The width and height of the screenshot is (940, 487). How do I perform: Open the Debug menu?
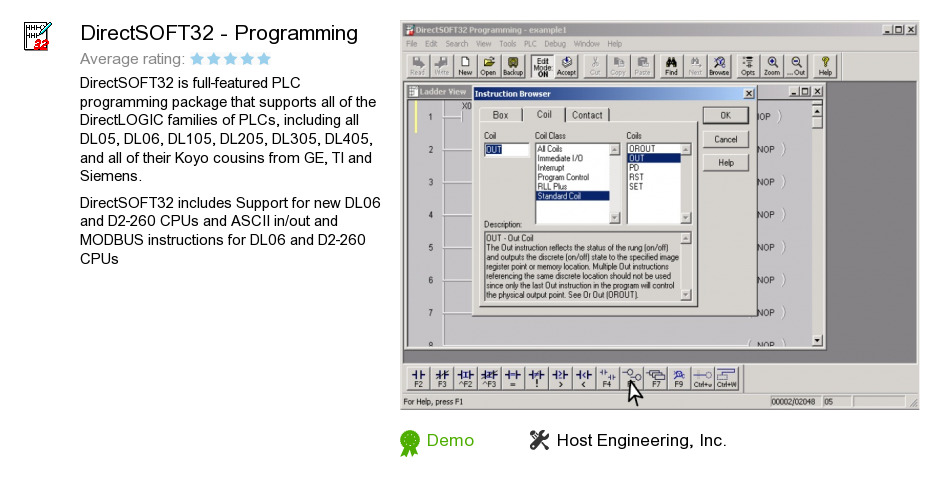click(555, 44)
